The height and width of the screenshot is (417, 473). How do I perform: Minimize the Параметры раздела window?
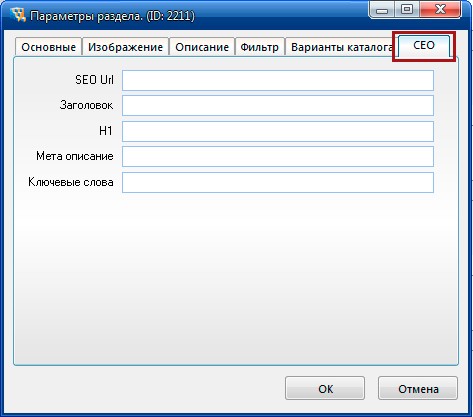pos(382,10)
